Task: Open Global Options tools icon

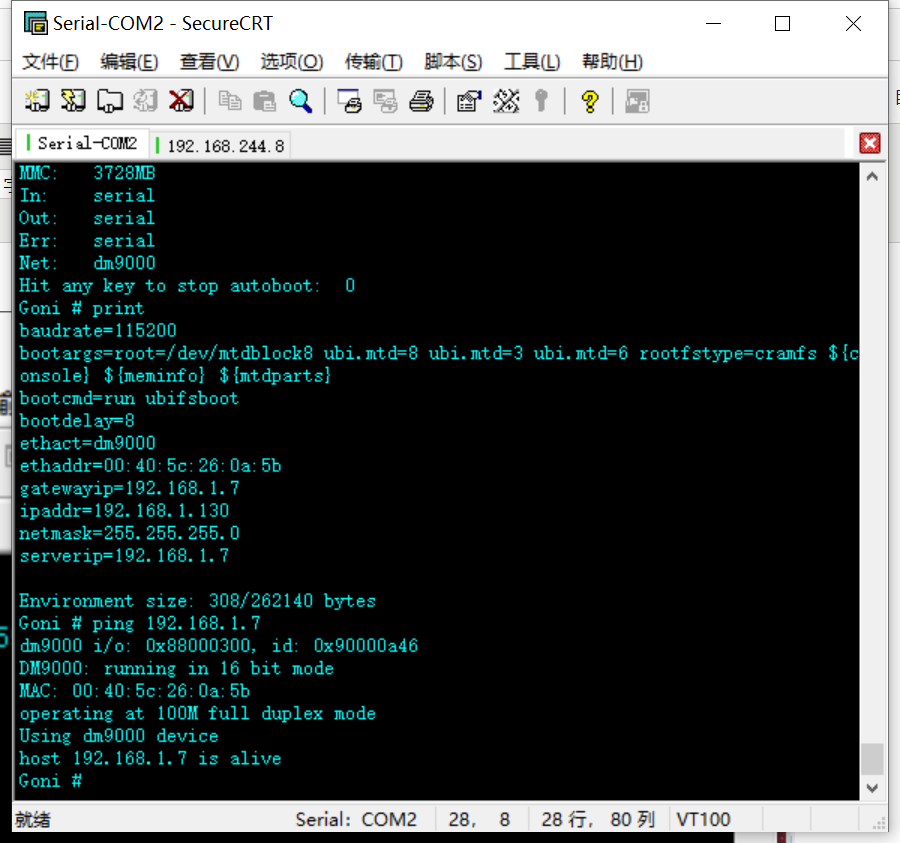Action: point(506,101)
